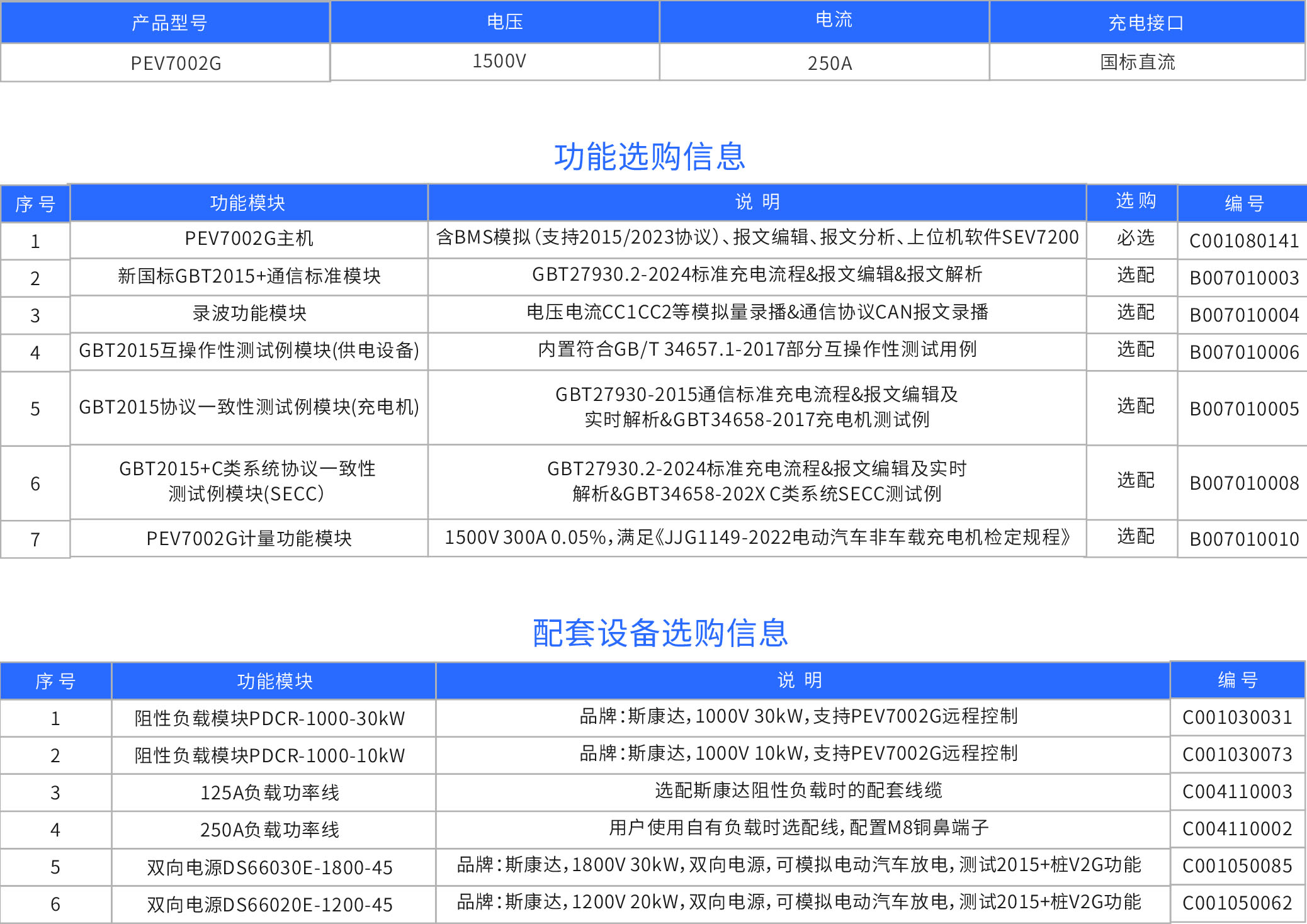Viewport: 1307px width, 924px height.
Task: Click the 录波功能模块 cell
Action: pos(249,313)
